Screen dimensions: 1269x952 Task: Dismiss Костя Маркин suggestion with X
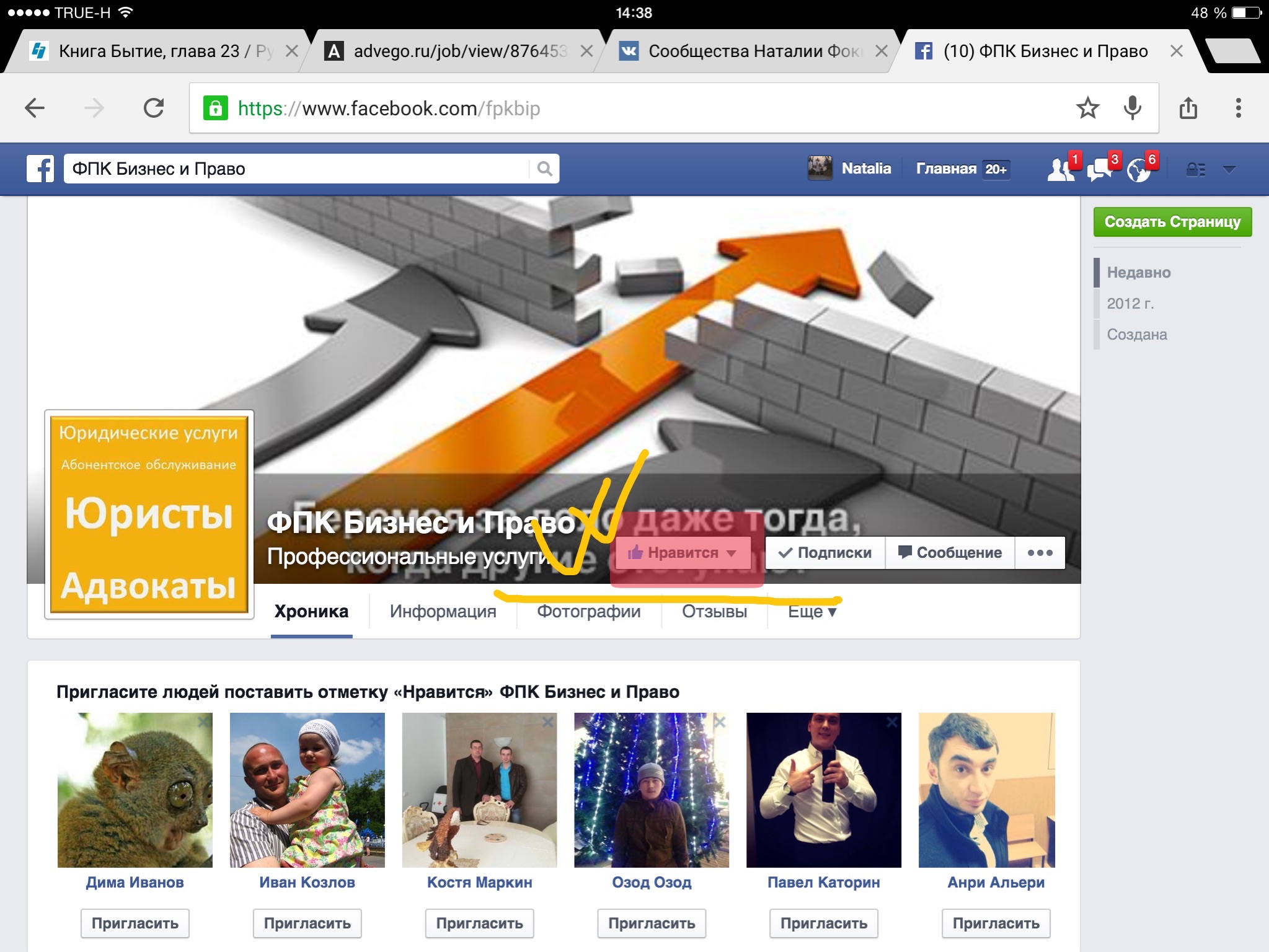tap(547, 722)
